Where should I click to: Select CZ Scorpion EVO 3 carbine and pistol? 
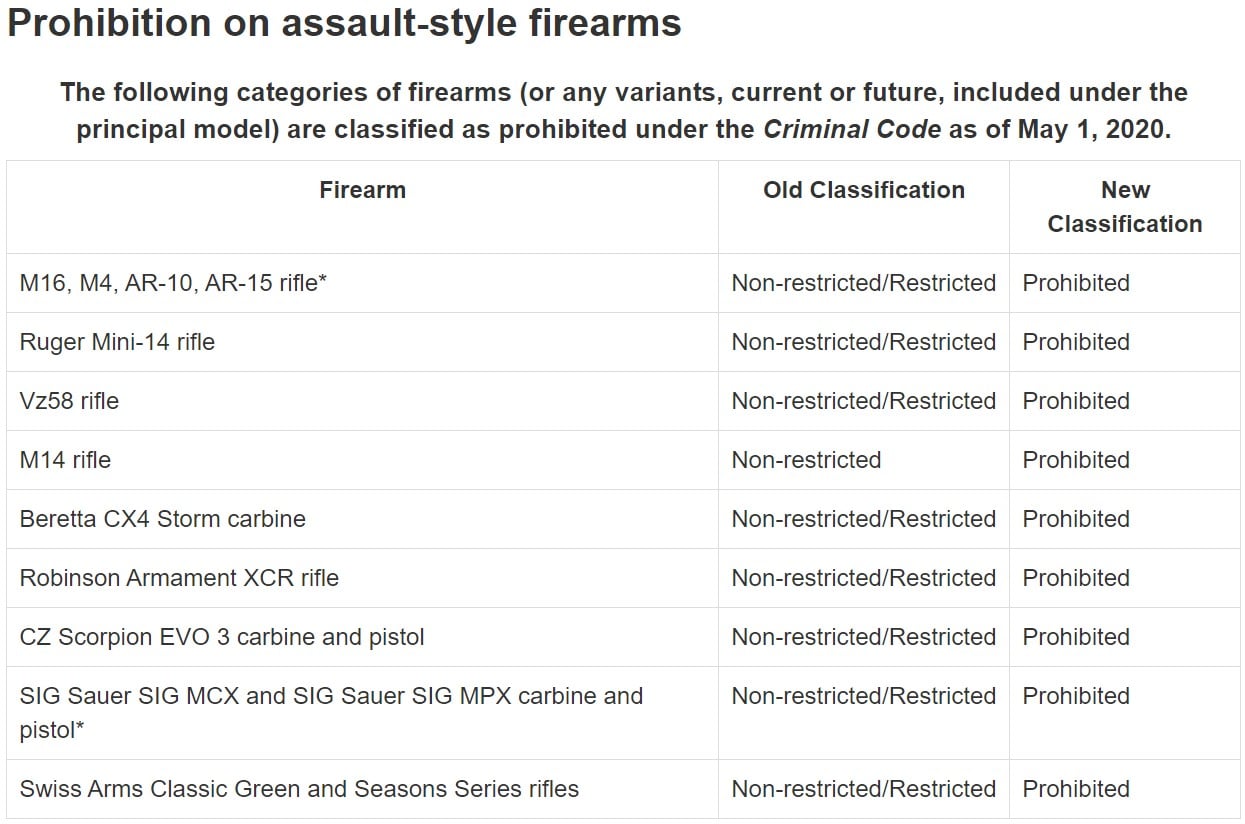click(x=222, y=637)
